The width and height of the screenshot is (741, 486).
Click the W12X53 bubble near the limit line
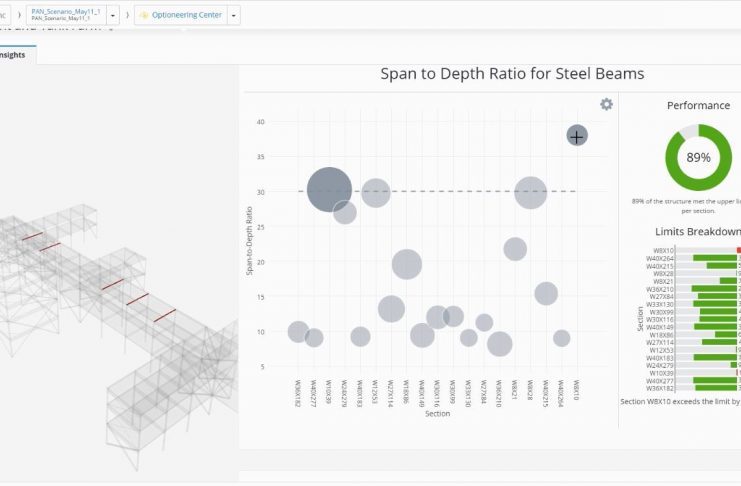click(375, 192)
